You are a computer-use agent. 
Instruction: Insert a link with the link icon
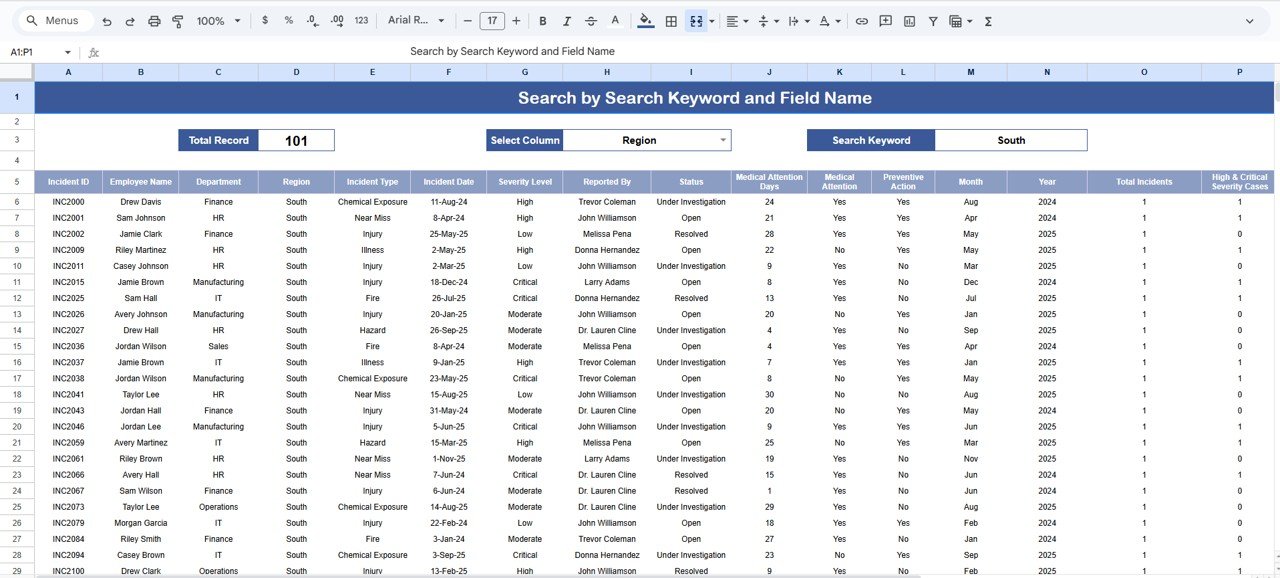[861, 20]
